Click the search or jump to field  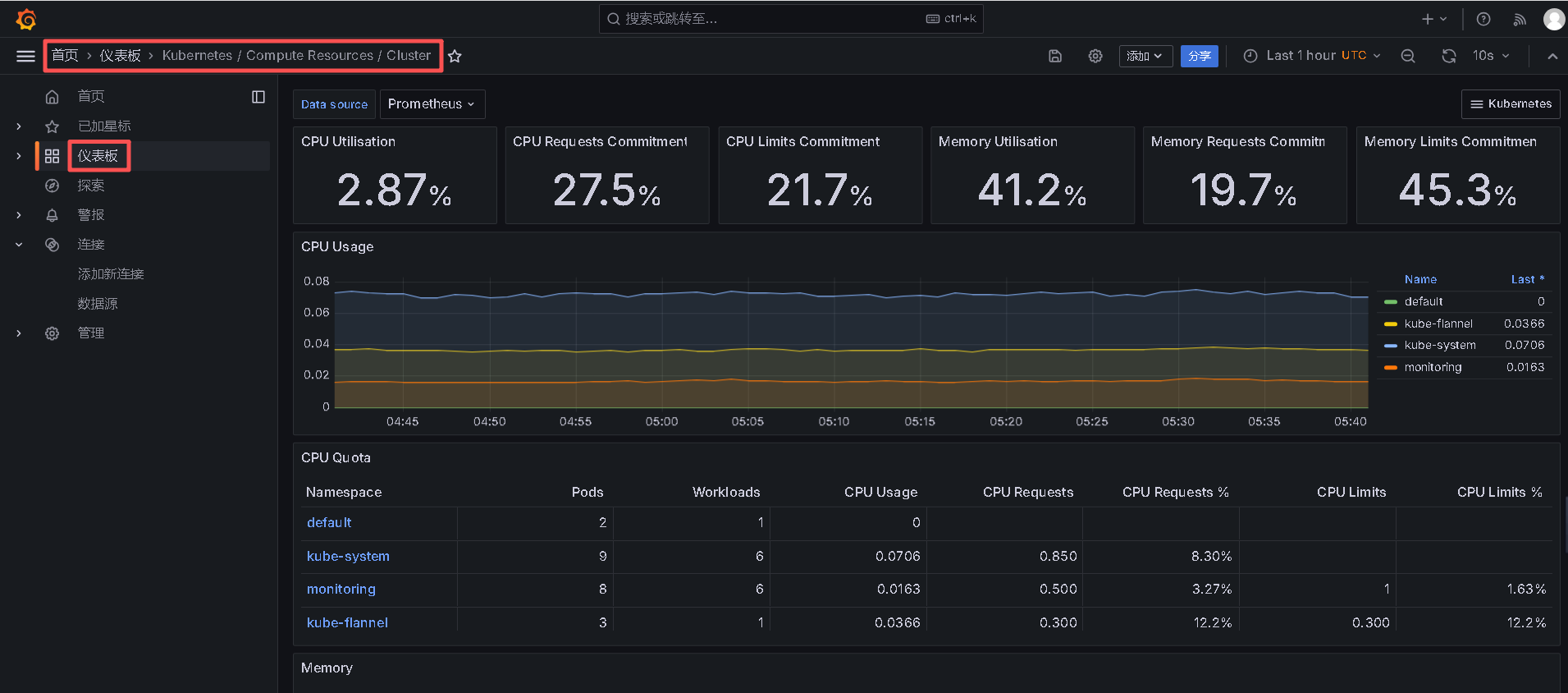(x=791, y=19)
